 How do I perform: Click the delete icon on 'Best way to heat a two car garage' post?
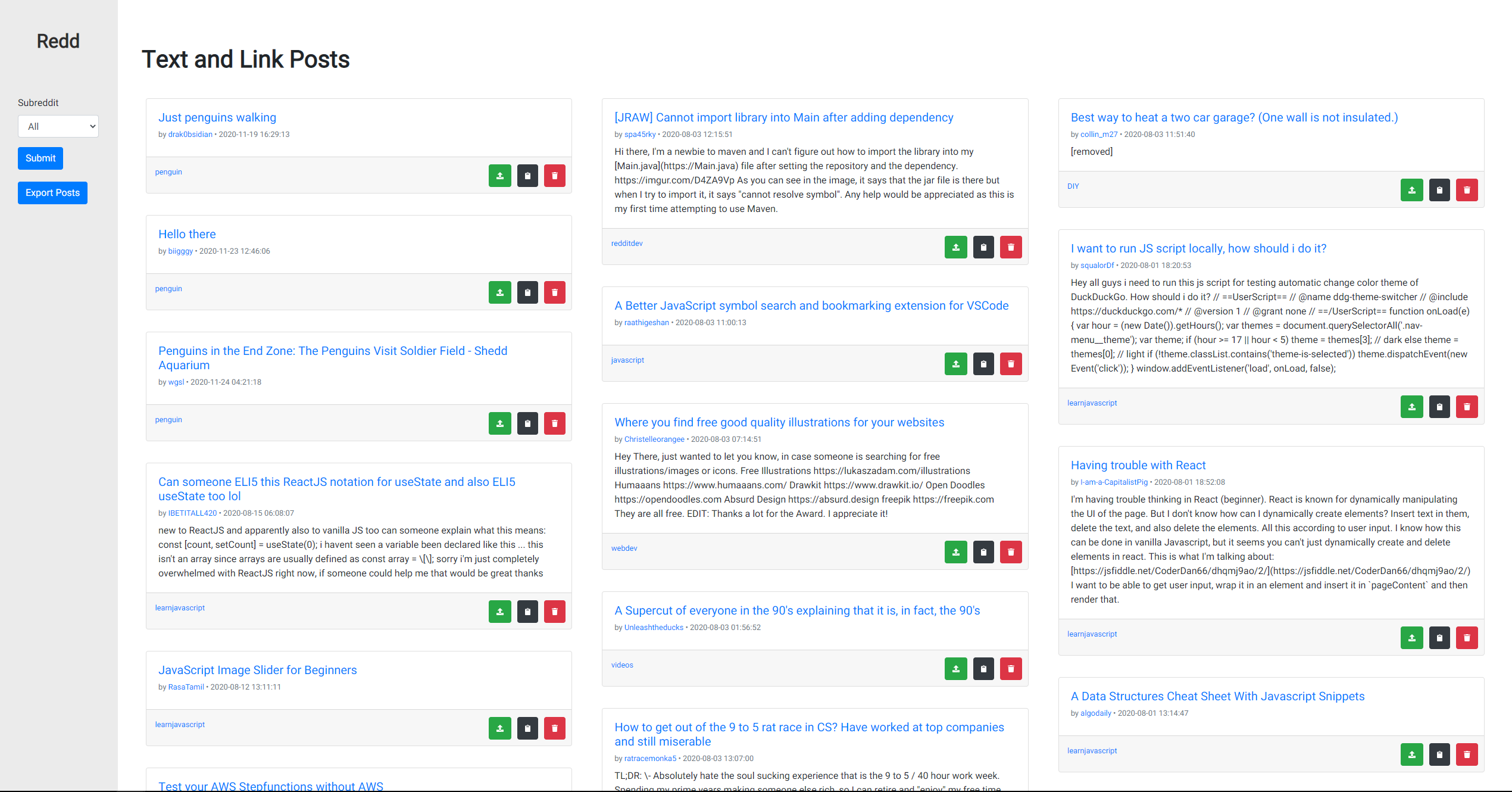1467,189
